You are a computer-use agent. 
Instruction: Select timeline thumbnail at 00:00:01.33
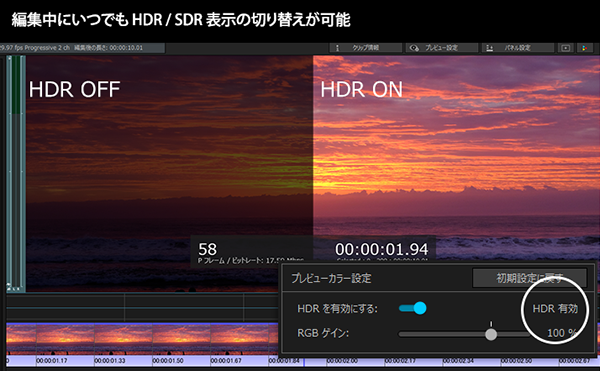click(124, 340)
